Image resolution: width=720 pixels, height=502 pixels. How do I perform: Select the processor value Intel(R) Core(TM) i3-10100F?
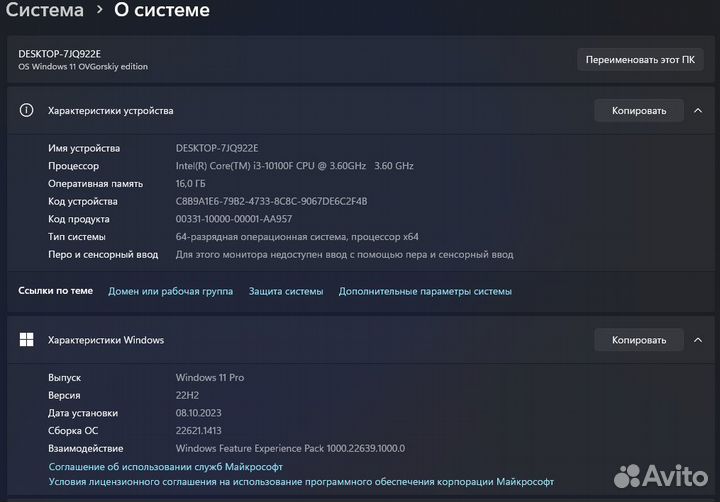pyautogui.click(x=294, y=166)
